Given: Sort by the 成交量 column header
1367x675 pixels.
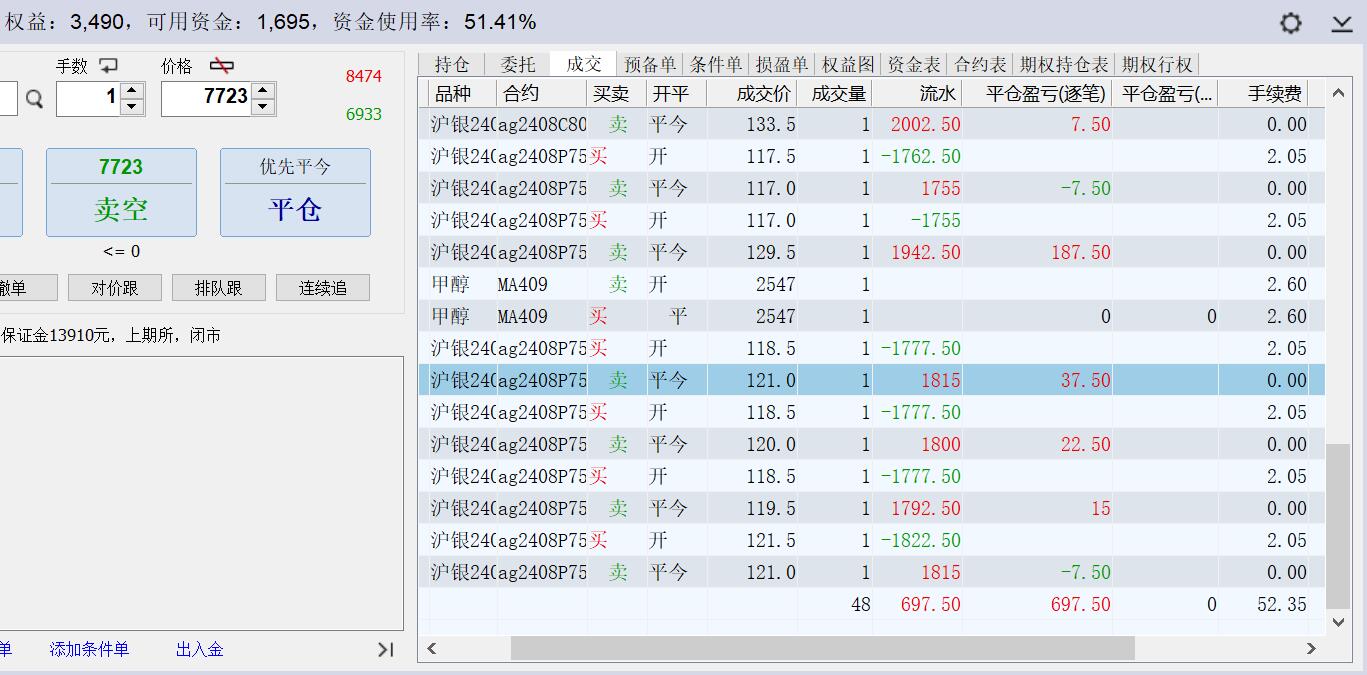Looking at the screenshot, I should (835, 93).
